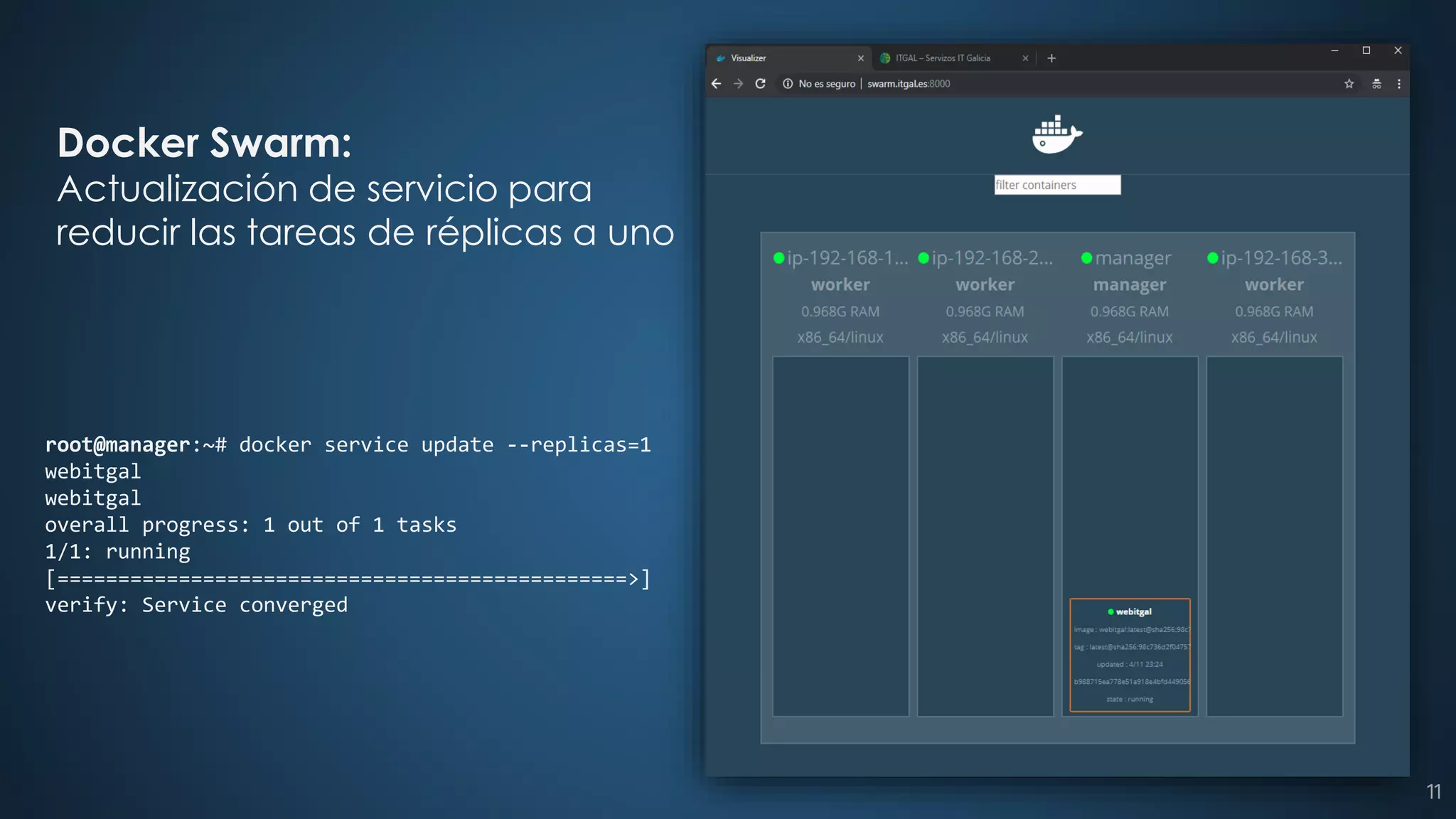This screenshot has height=819, width=1456.
Task: Click 'state : running' in webitgal card
Action: point(1130,699)
